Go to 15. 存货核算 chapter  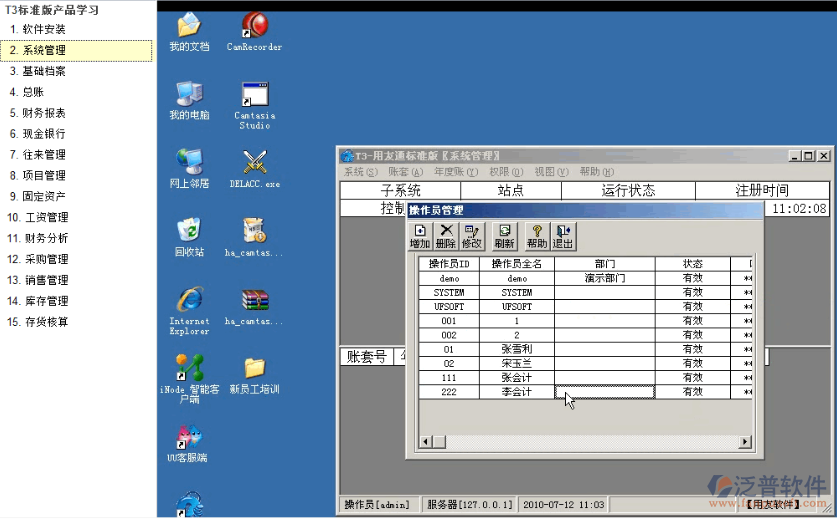[40, 322]
